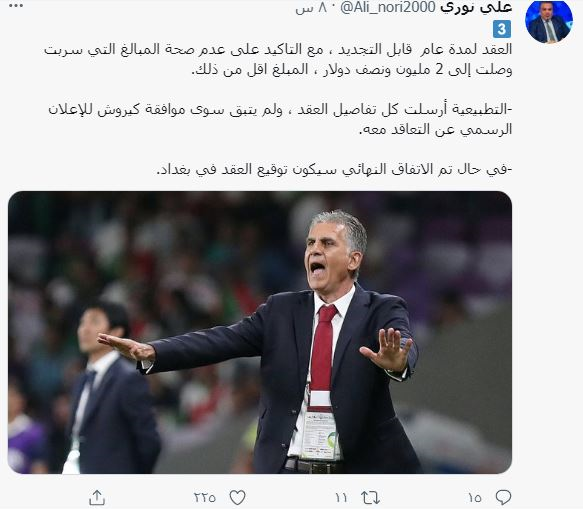Click the reply speech-bubble icon
The width and height of the screenshot is (583, 509).
click(x=503, y=497)
